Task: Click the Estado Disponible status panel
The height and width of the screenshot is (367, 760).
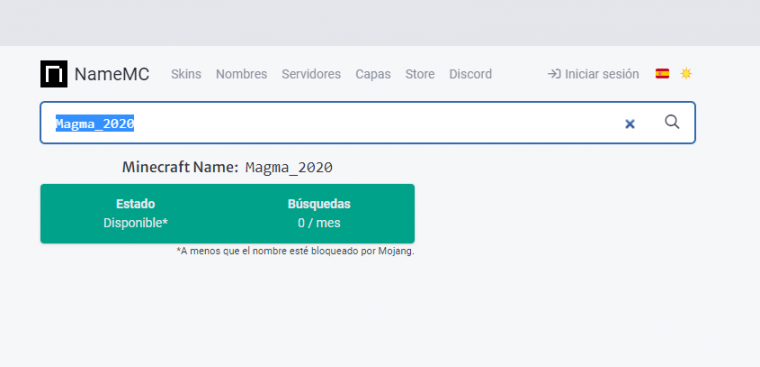Action: point(136,213)
